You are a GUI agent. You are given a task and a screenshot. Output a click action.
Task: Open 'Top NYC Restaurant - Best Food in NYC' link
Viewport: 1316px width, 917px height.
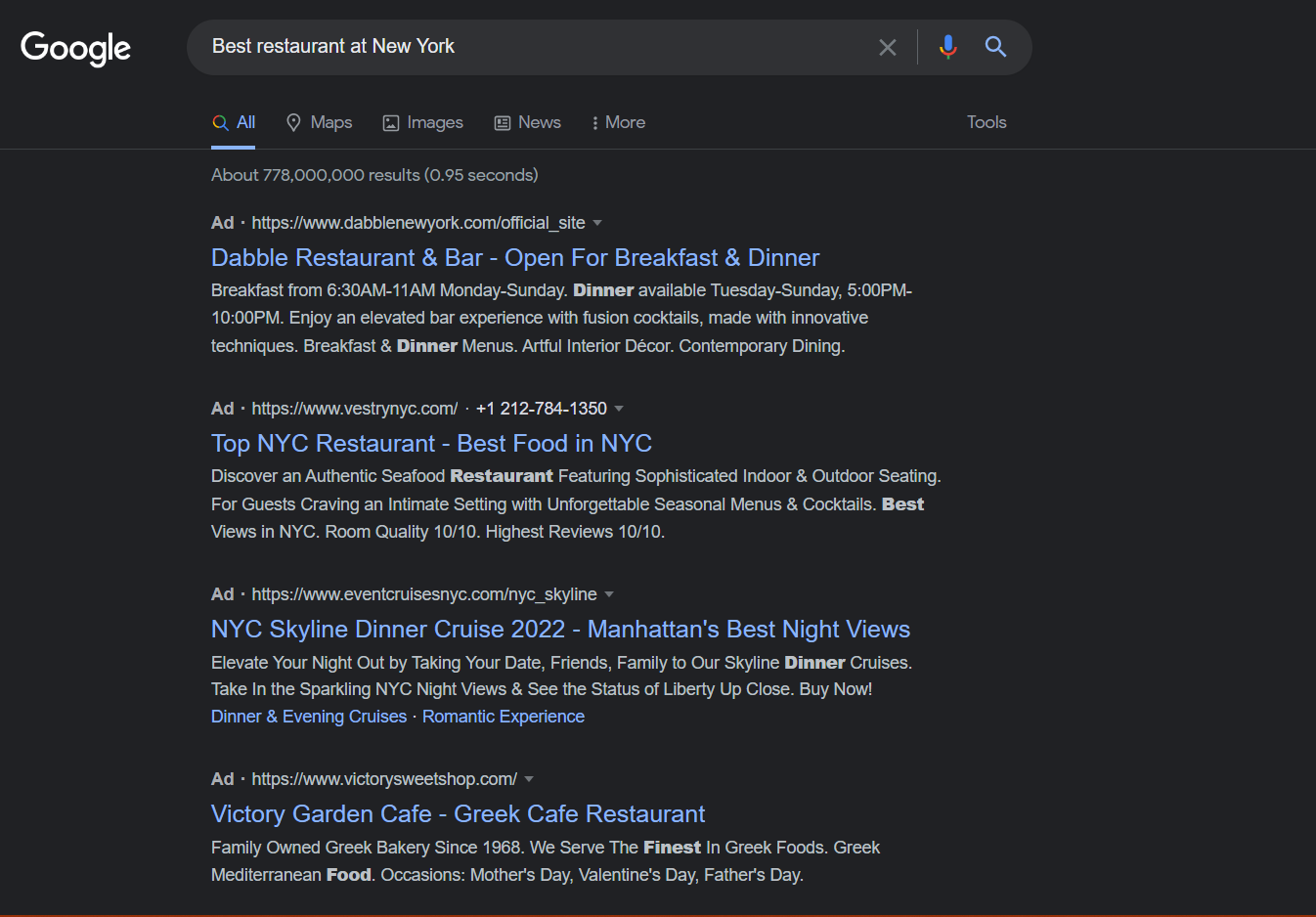click(x=431, y=443)
